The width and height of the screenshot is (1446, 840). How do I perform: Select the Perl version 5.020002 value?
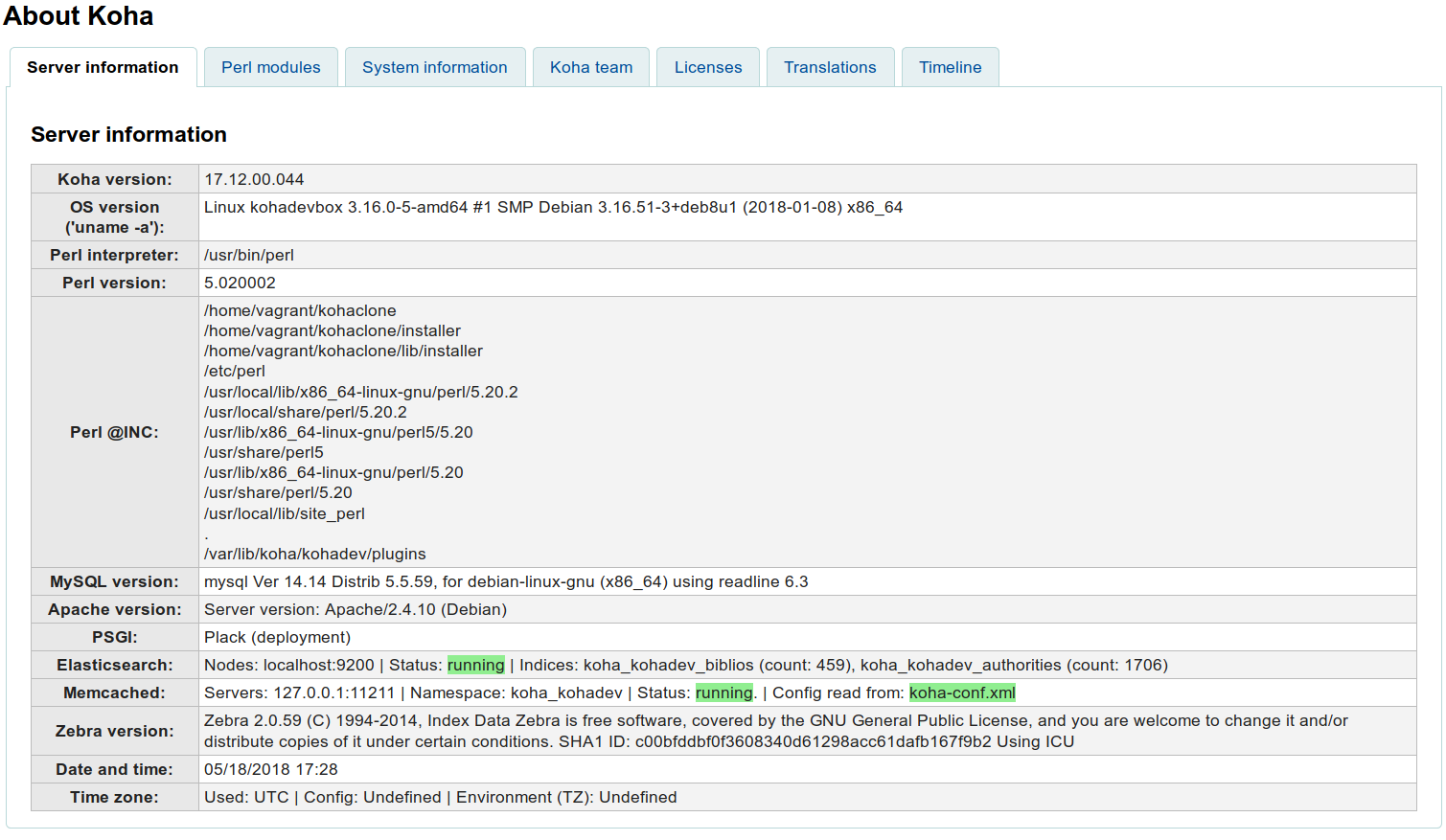coord(240,283)
